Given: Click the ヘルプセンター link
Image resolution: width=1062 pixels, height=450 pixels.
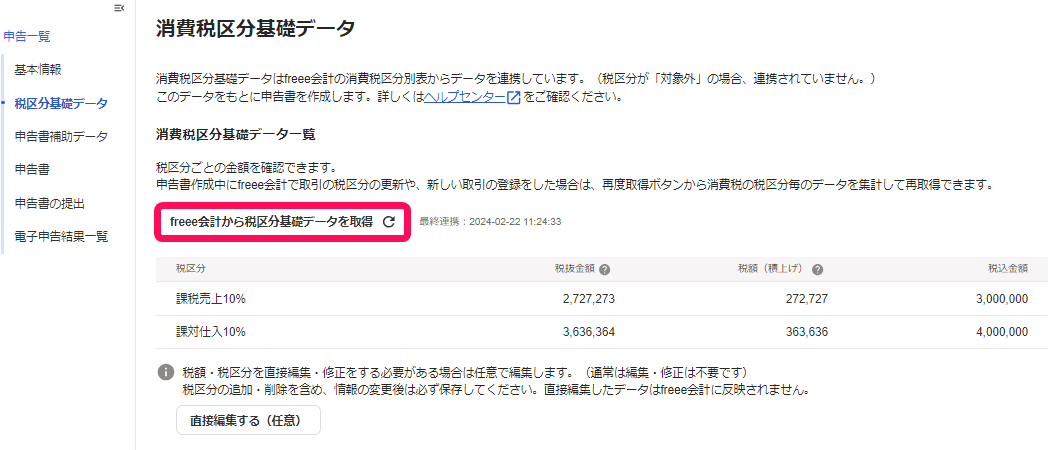Looking at the screenshot, I should pos(465,97).
